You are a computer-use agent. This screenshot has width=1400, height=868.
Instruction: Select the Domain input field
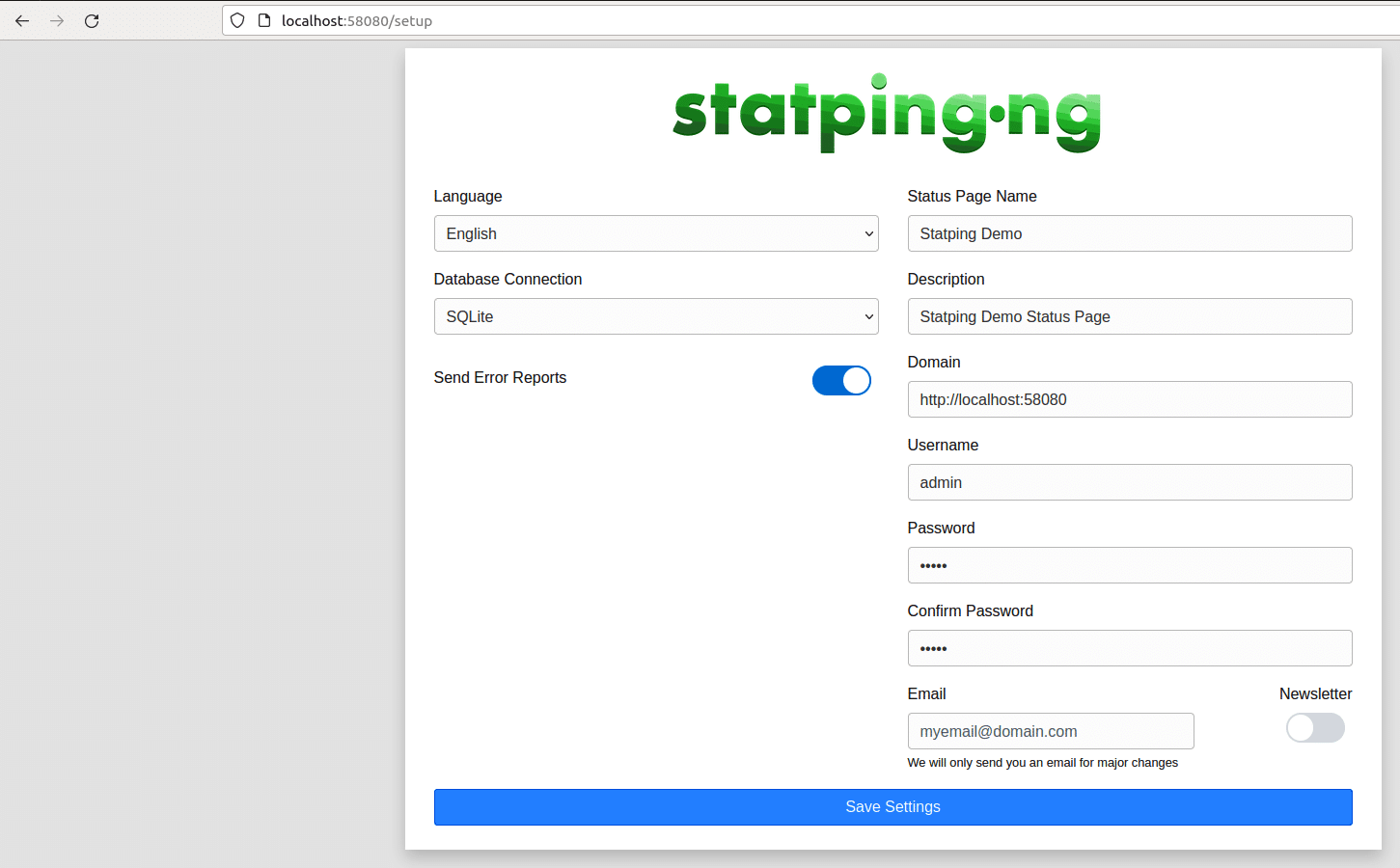tap(1130, 399)
